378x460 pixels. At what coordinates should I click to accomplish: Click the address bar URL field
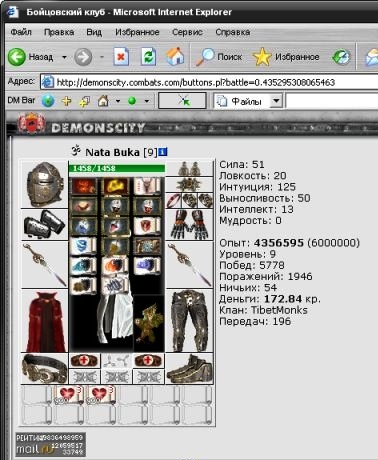[x=210, y=82]
